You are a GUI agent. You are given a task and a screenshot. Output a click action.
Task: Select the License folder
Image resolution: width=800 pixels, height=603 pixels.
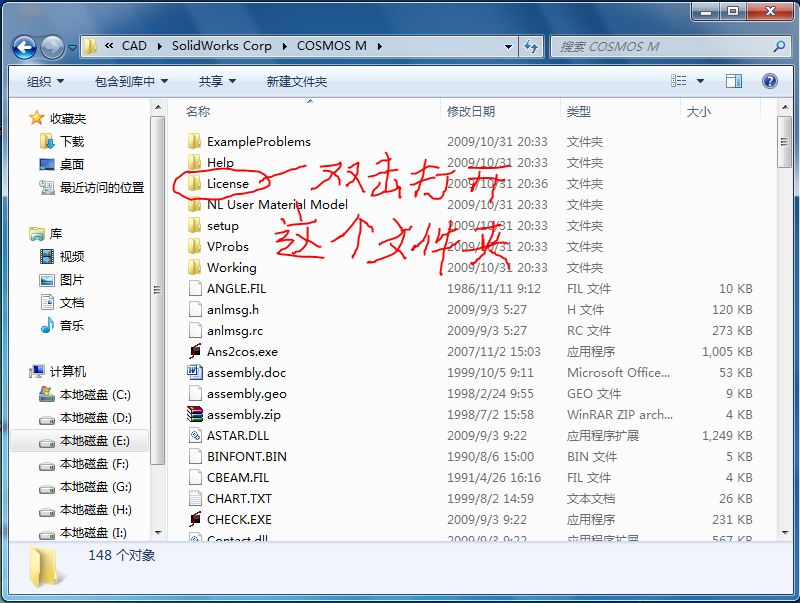(x=218, y=184)
